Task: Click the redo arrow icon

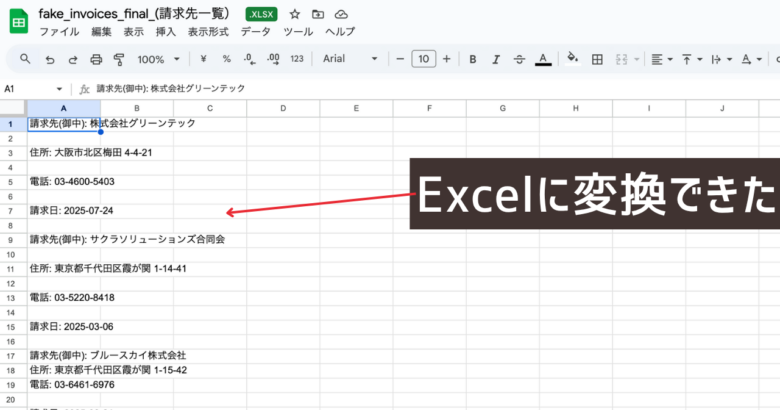Action: [x=73, y=59]
